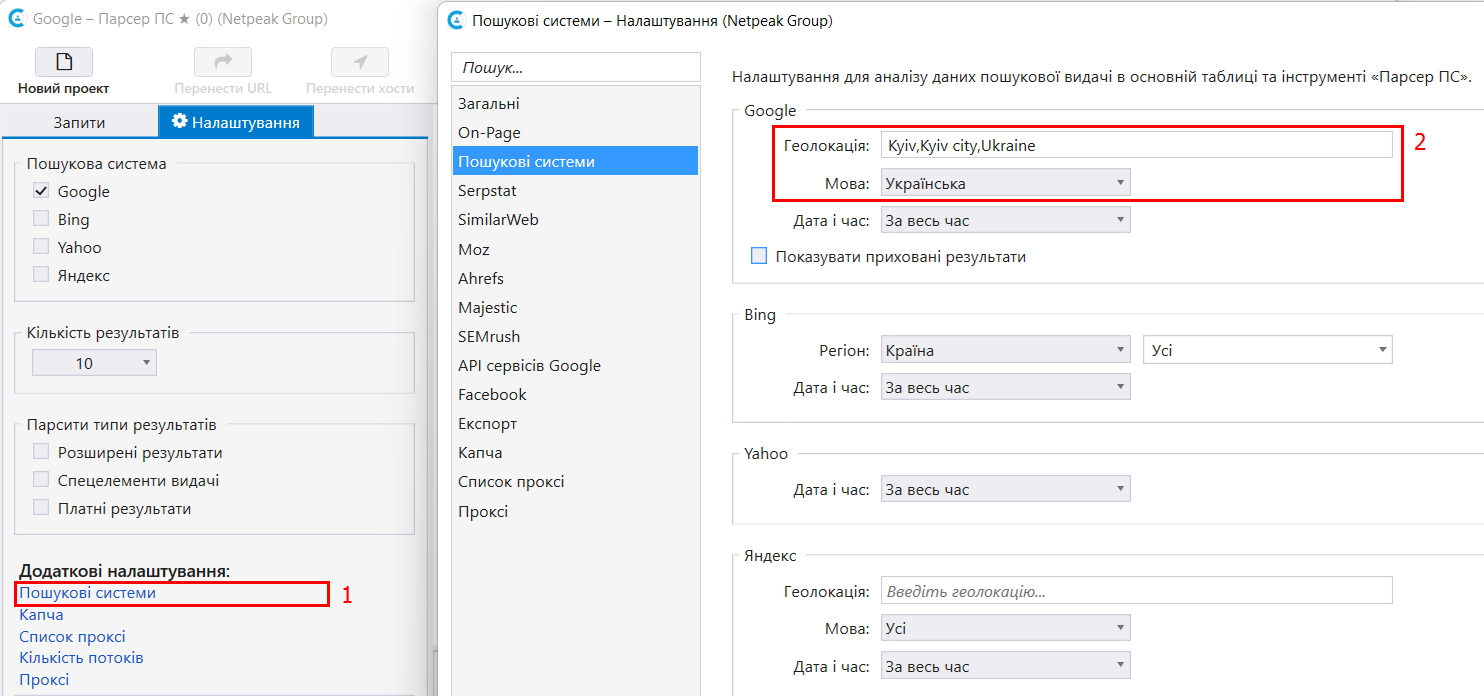Uncheck the Google search engine checkbox
The image size is (1484, 696).
(41, 191)
